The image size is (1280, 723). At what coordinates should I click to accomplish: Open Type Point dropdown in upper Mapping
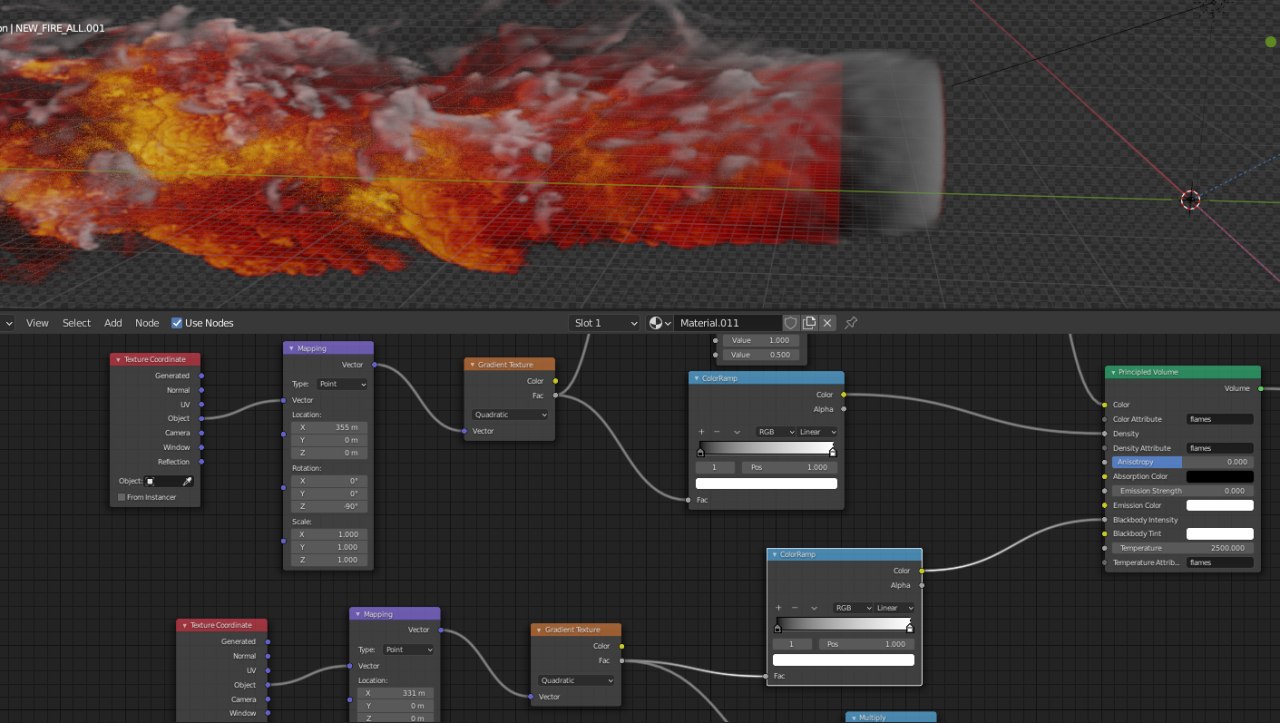[x=342, y=384]
